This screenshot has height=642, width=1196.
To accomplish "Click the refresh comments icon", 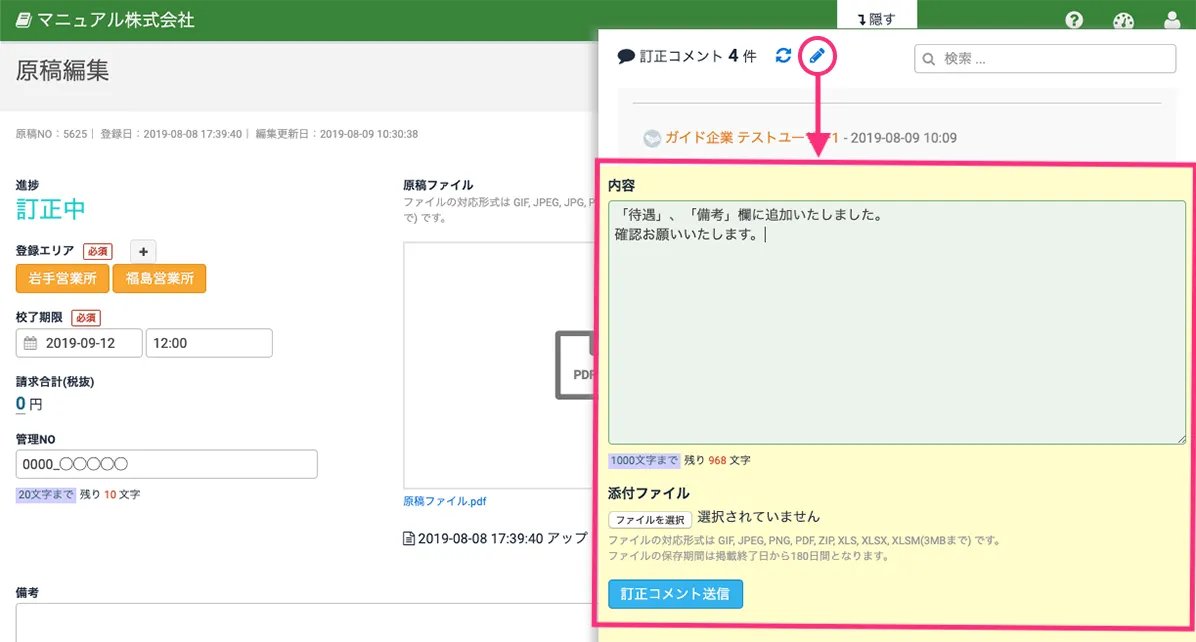I will (783, 56).
